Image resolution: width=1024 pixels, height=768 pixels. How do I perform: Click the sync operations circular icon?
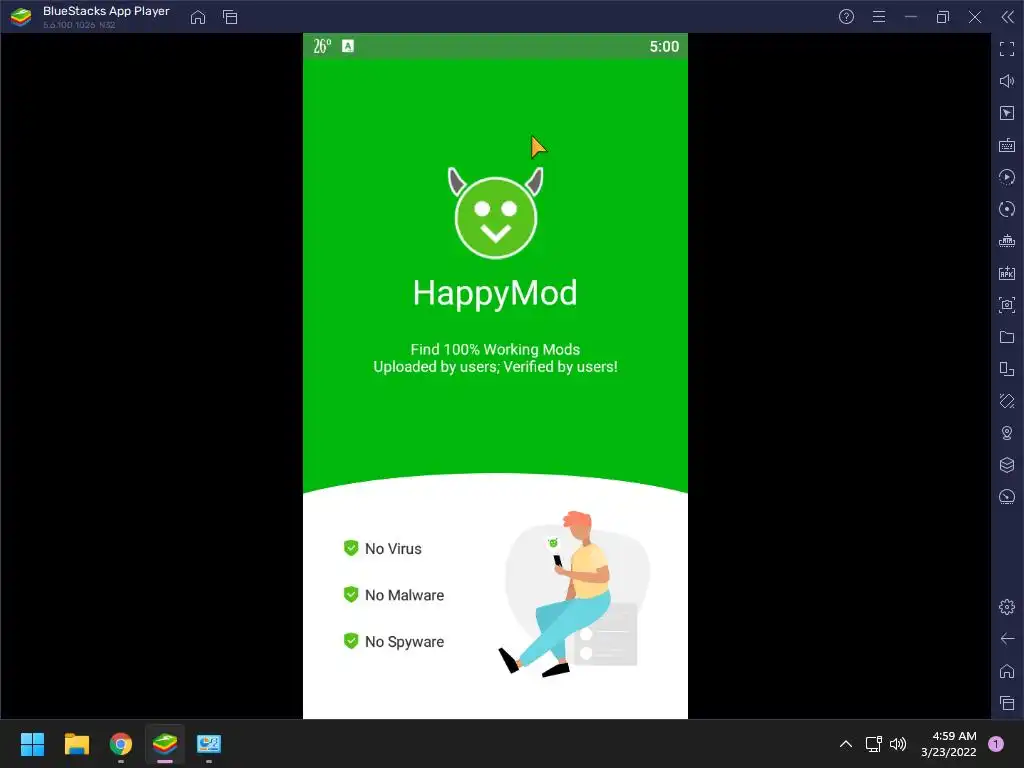pos(1007,209)
